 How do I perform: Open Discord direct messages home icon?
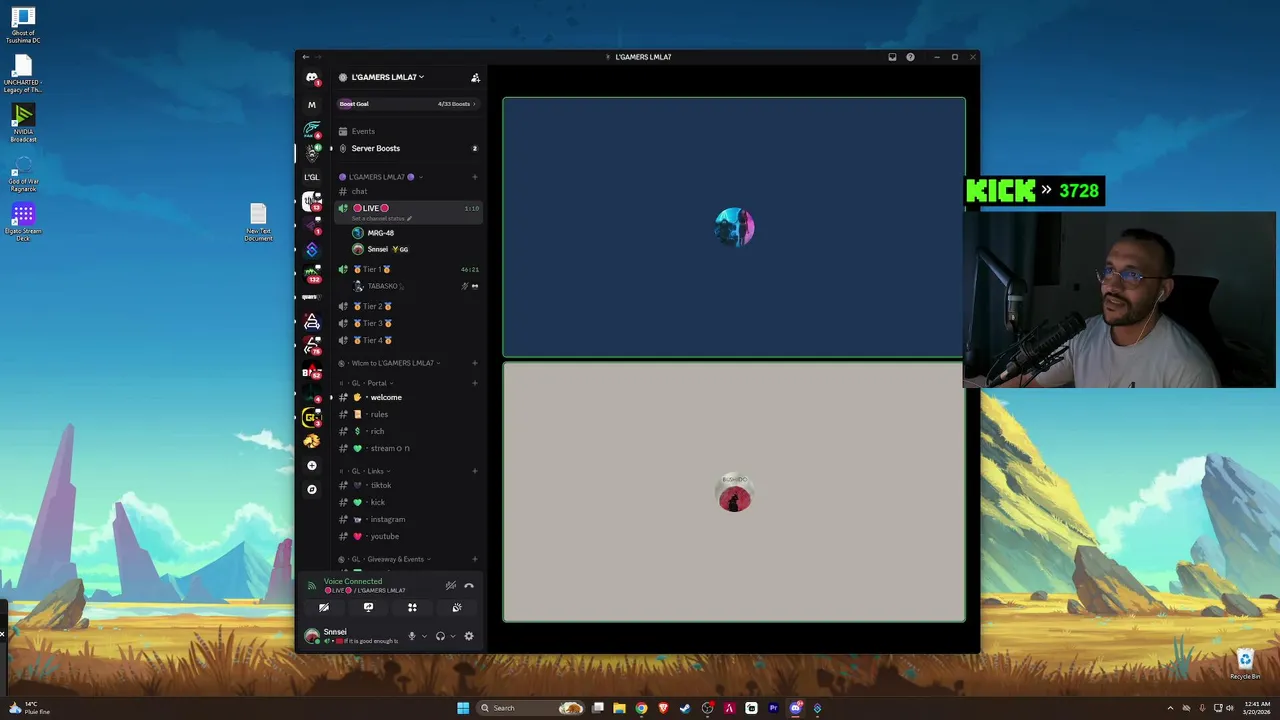(x=312, y=77)
